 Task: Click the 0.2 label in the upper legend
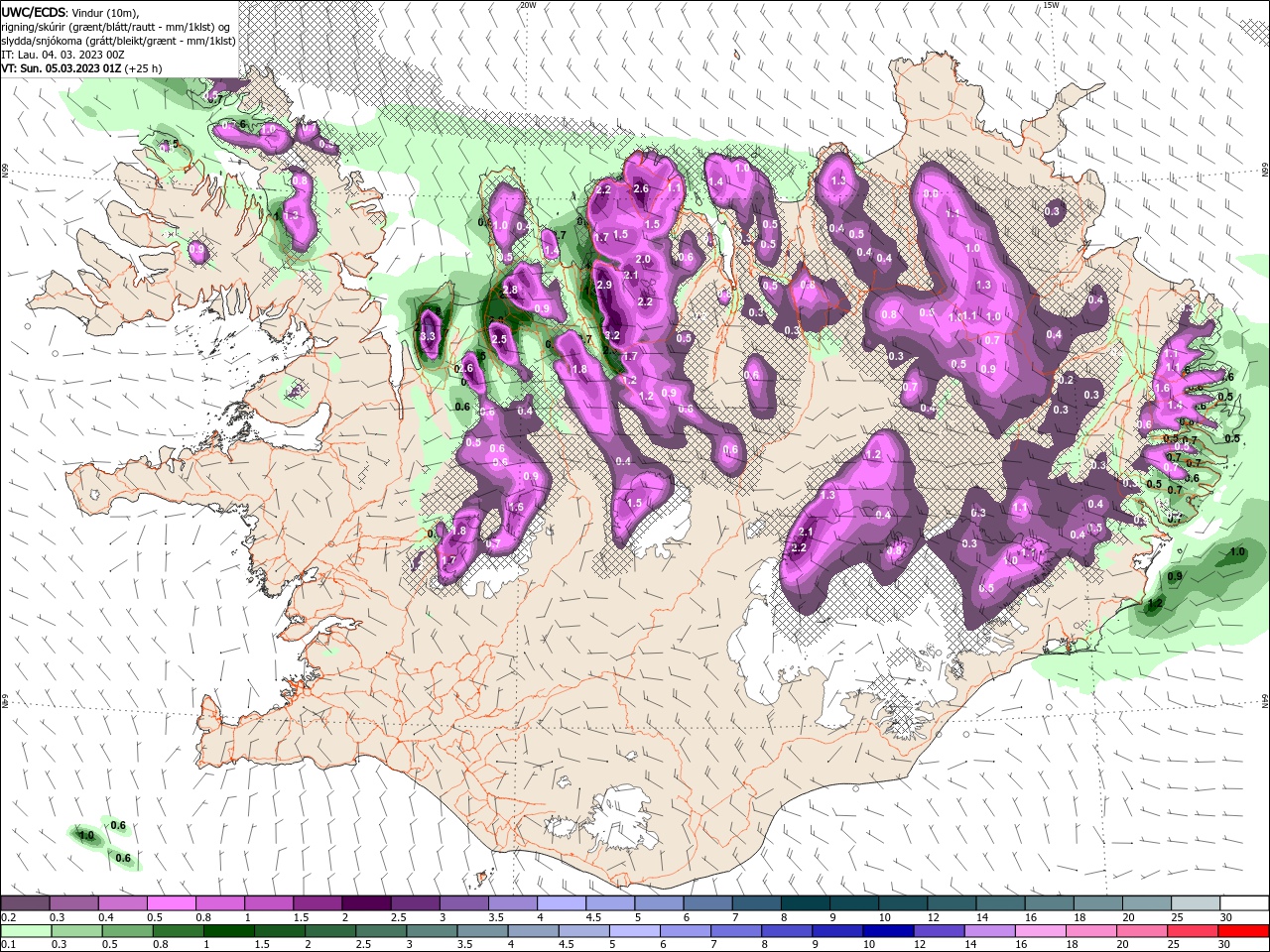pos(8,917)
